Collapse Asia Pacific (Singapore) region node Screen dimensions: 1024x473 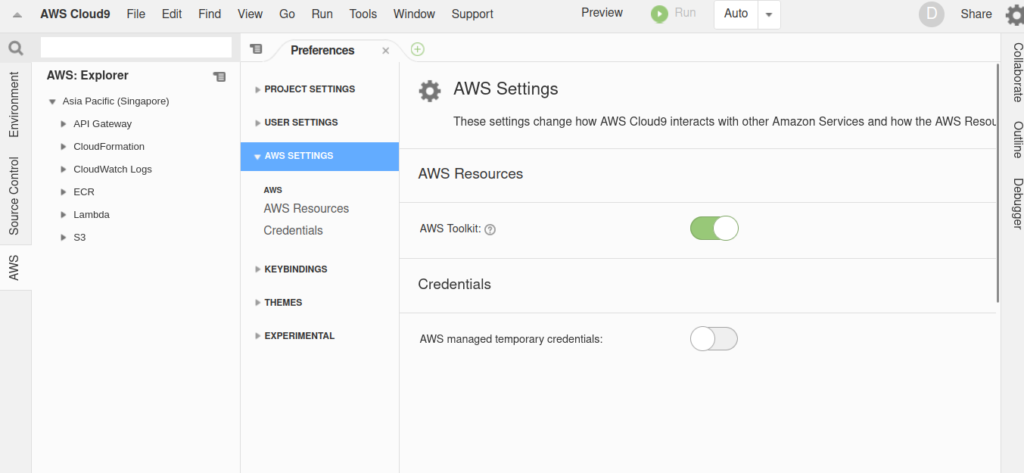coord(52,102)
